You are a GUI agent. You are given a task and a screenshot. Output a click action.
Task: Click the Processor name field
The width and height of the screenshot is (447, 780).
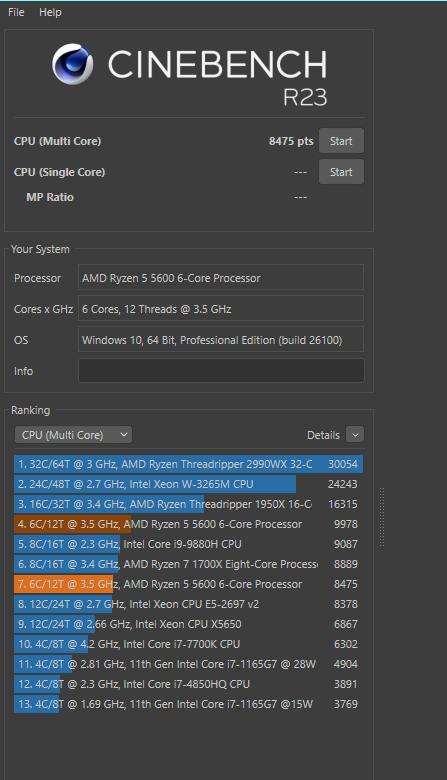click(221, 278)
